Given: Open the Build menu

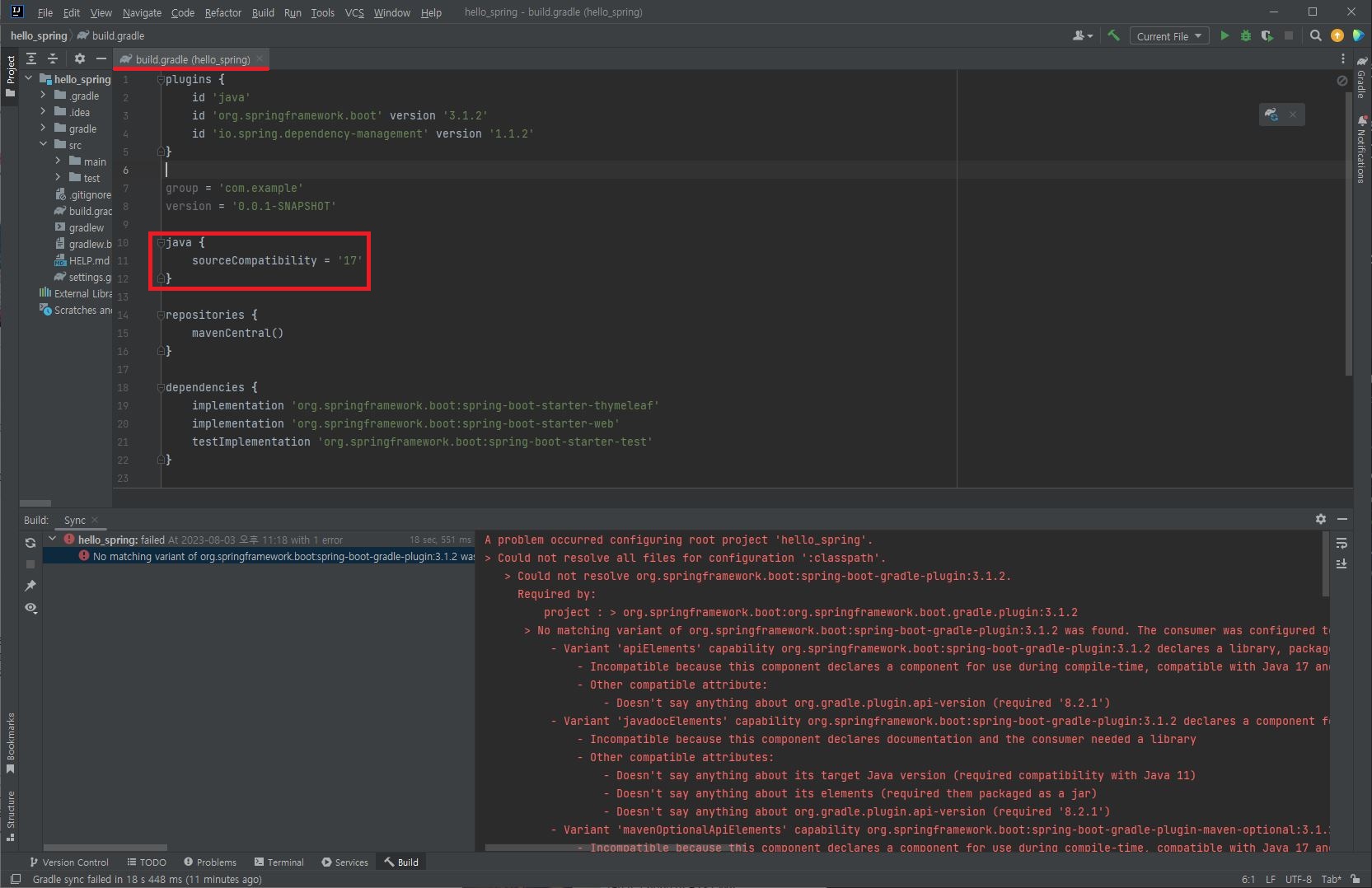Looking at the screenshot, I should [263, 12].
